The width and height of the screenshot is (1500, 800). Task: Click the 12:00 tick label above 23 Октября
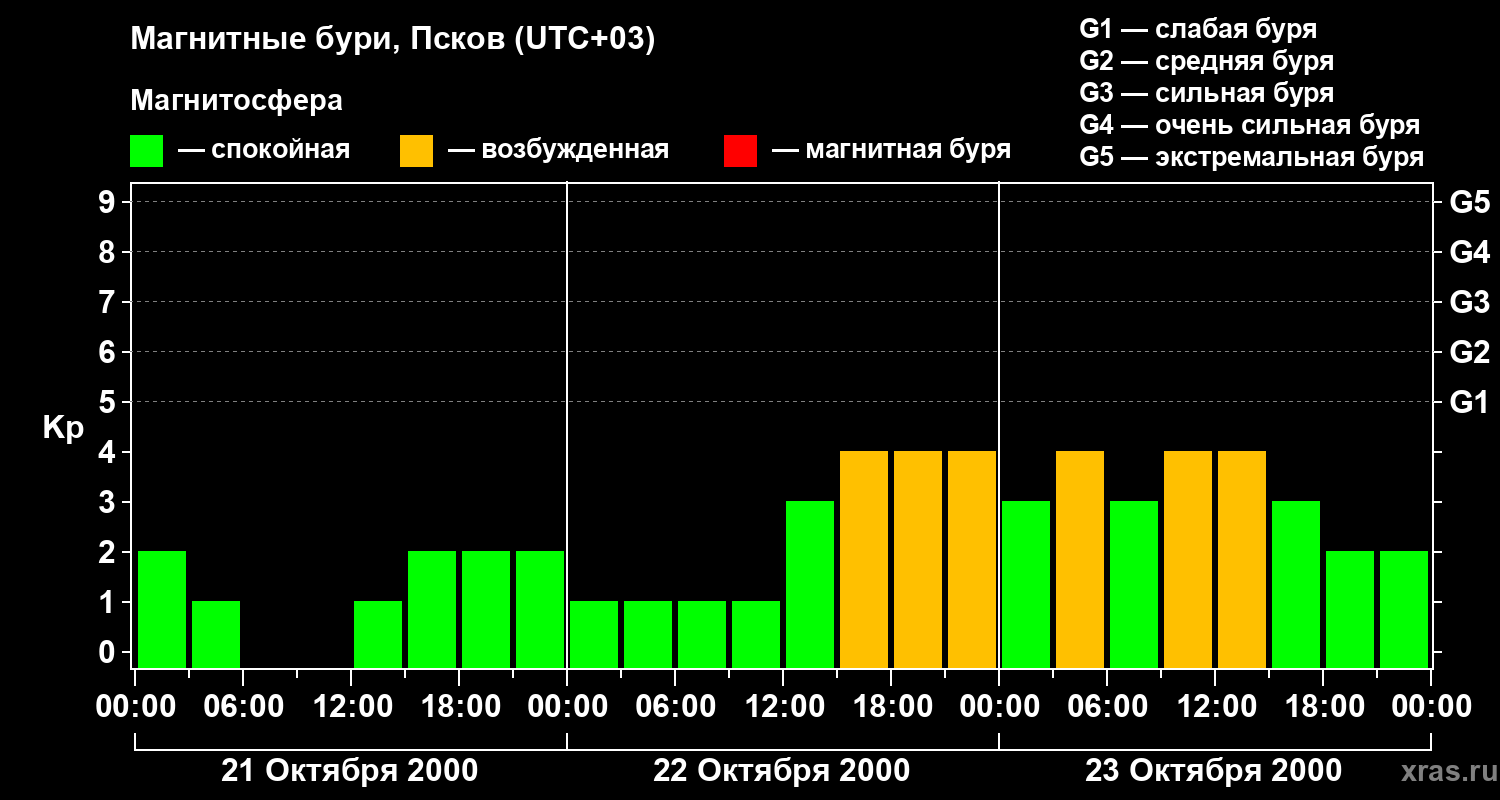point(1215,706)
